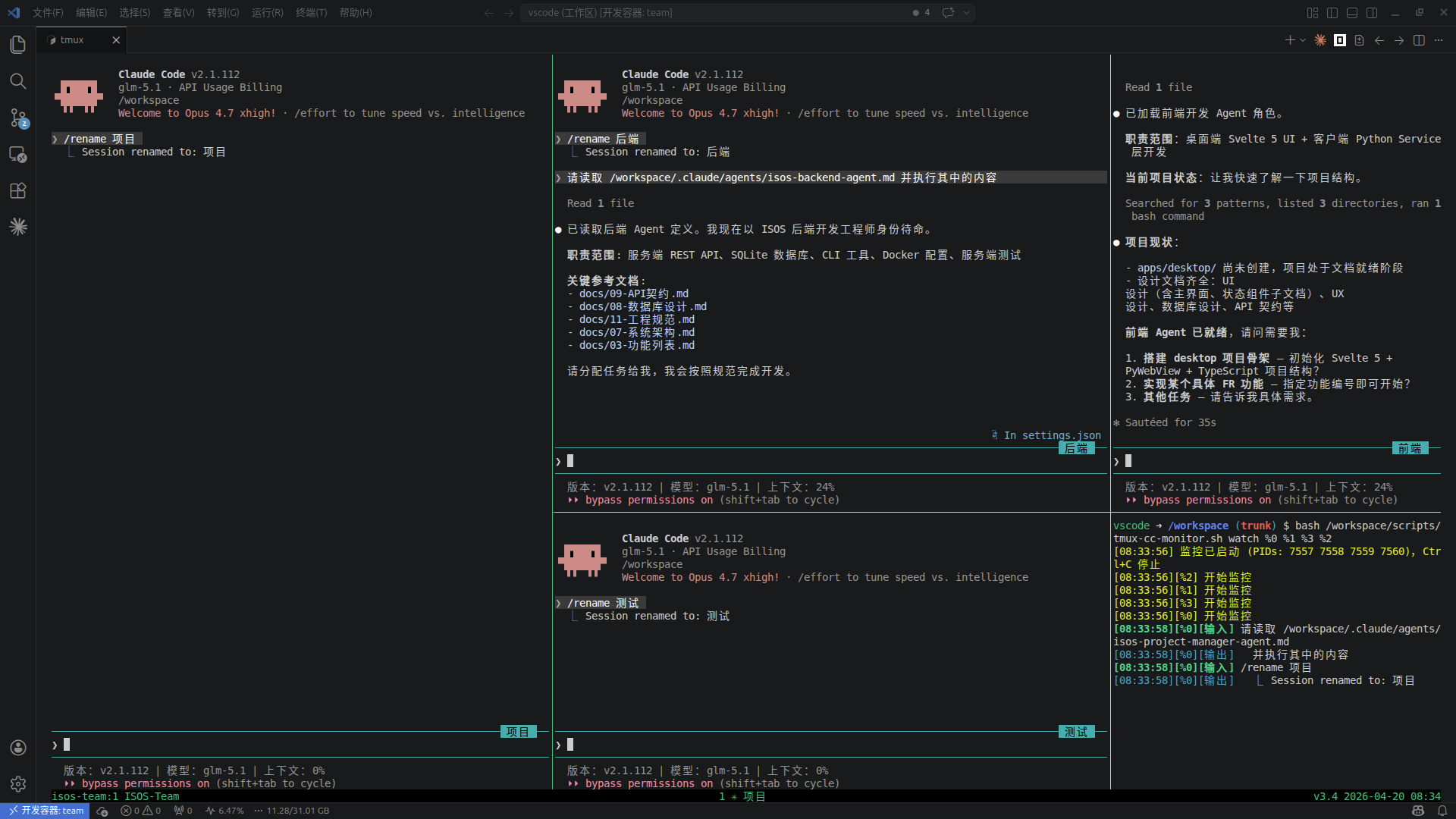Click the 测试 session name label
This screenshot has height=819, width=1456.
coord(1076,732)
